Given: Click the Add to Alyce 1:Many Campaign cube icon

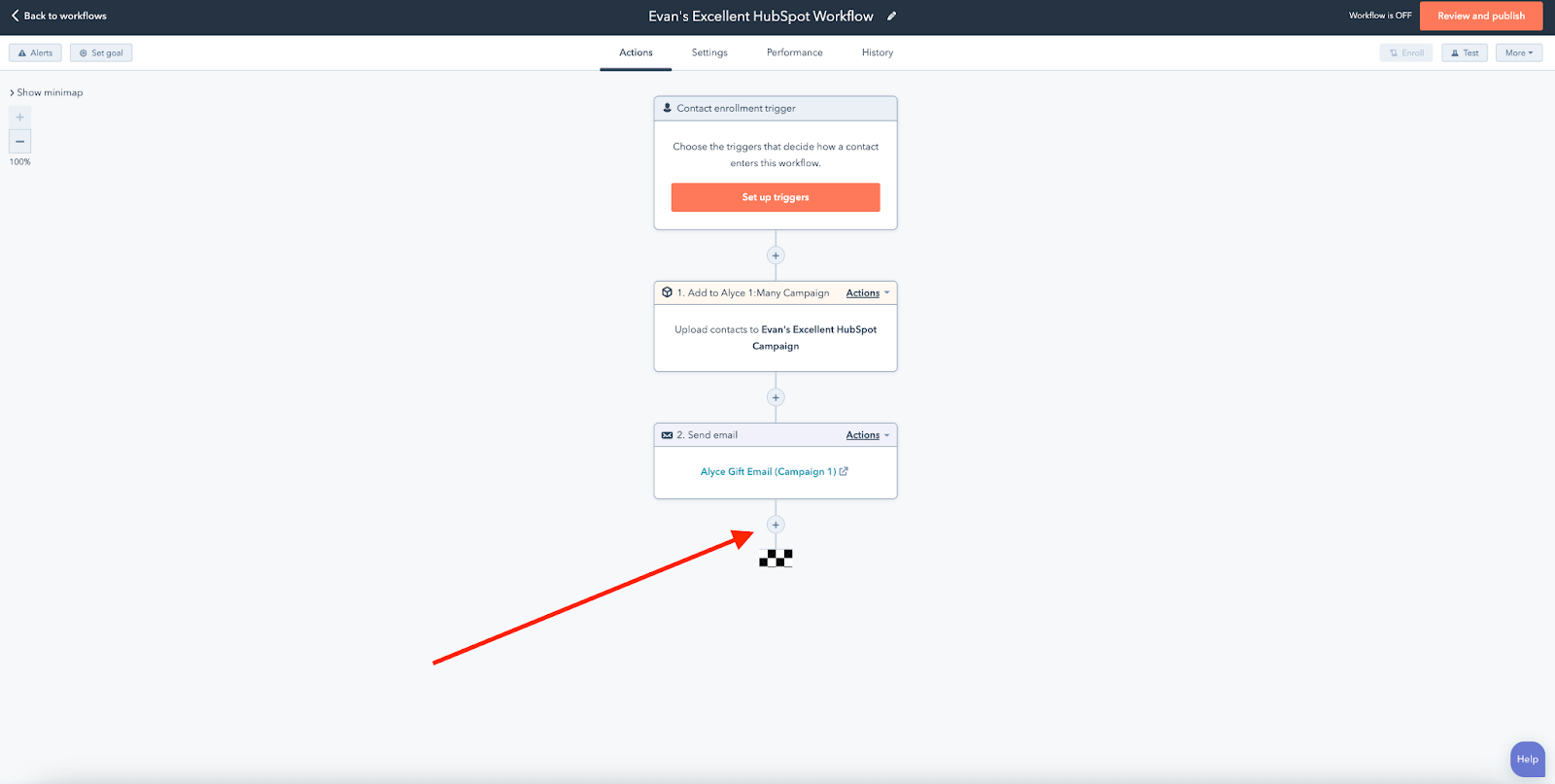Looking at the screenshot, I should pyautogui.click(x=667, y=292).
